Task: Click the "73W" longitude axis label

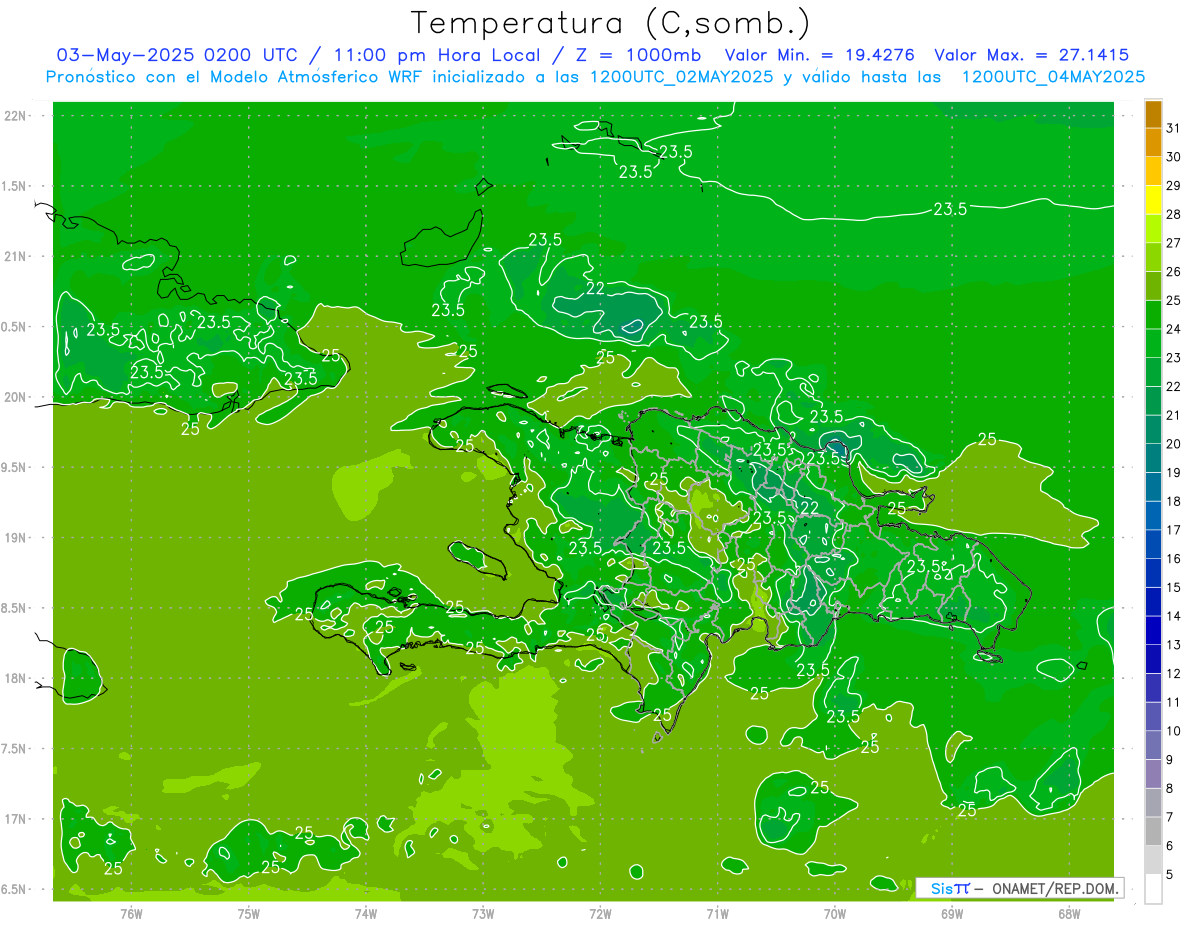Action: click(x=483, y=914)
